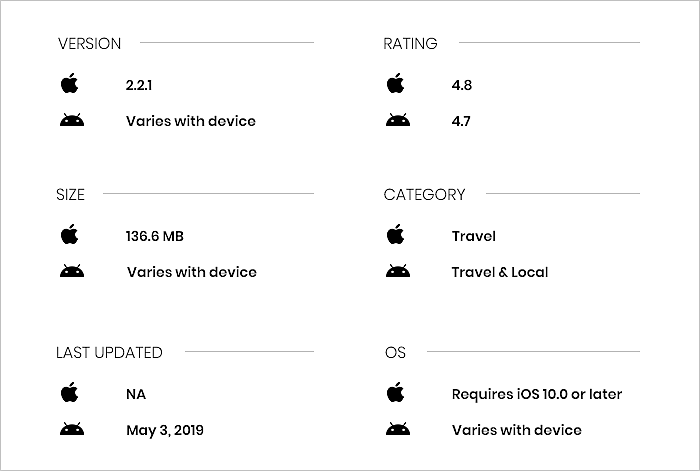Click the Apple icon under LAST UPDATED
This screenshot has width=700, height=471.
[70, 392]
